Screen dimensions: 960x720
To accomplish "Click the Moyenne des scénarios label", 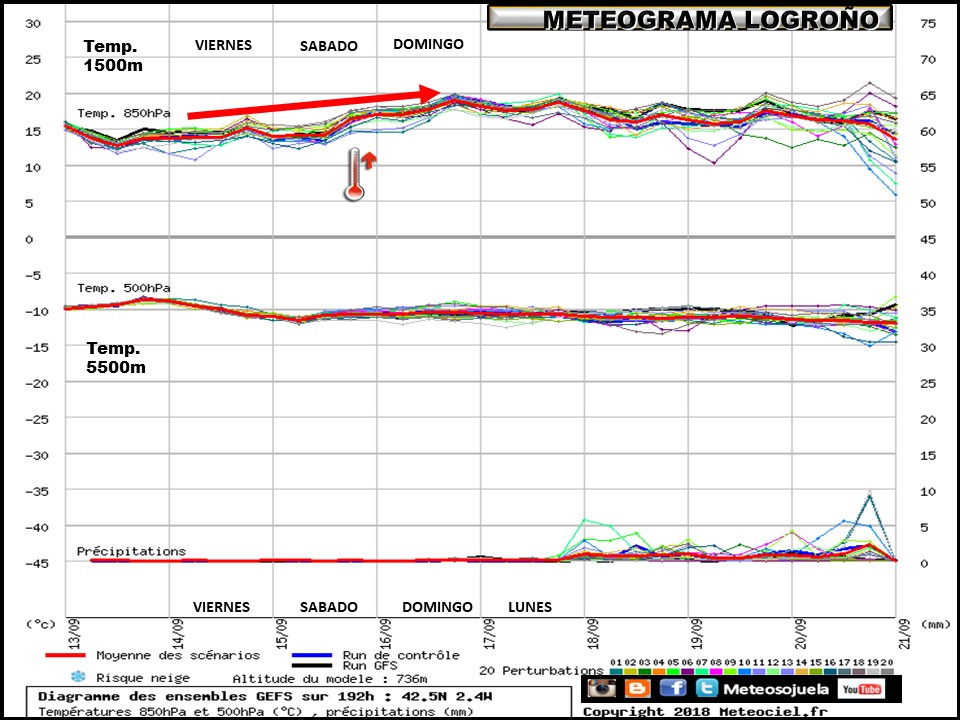I will 178,655.
